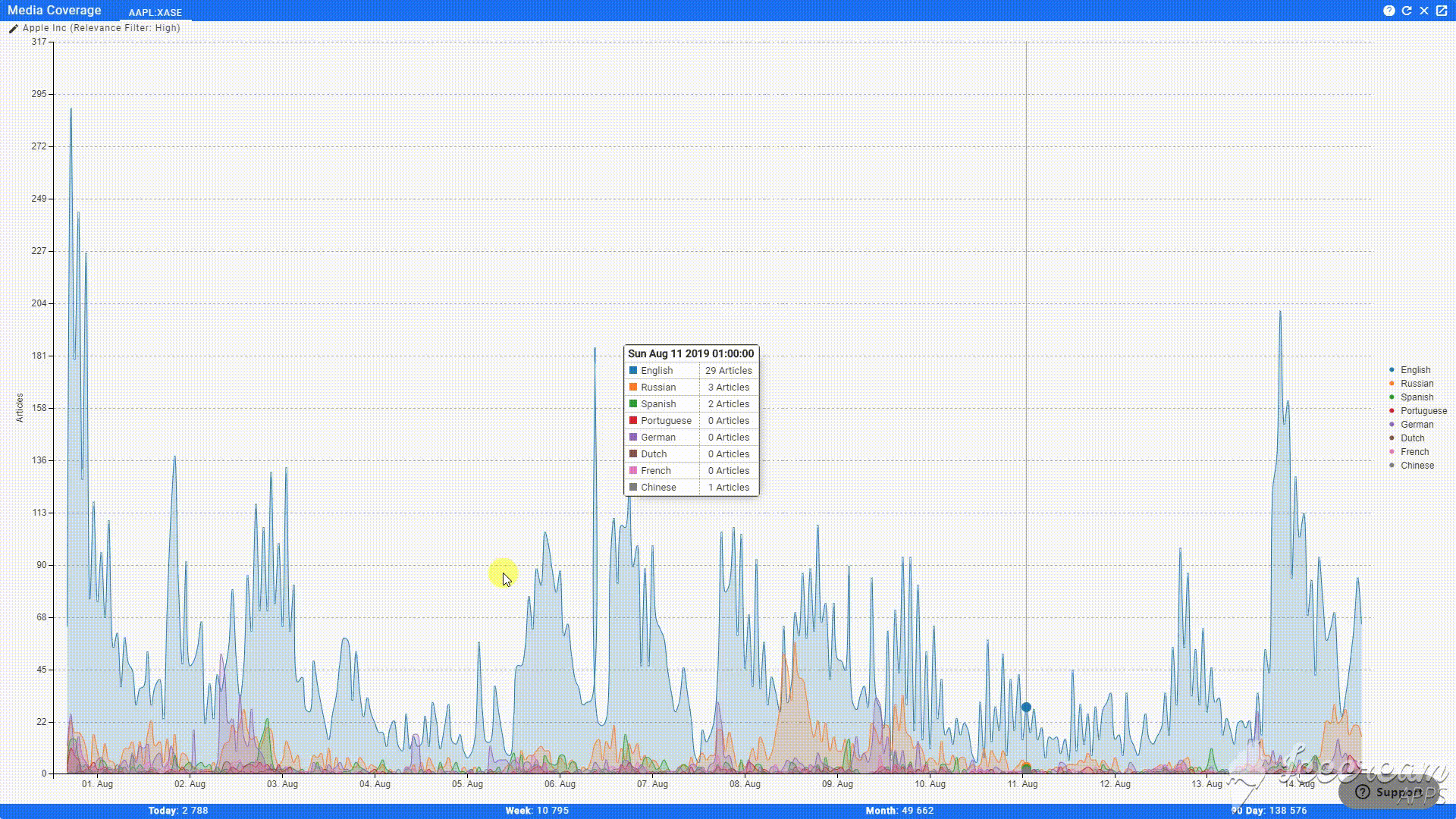This screenshot has height=819, width=1456.
Task: Click the 06. Aug axis label
Action: [560, 784]
